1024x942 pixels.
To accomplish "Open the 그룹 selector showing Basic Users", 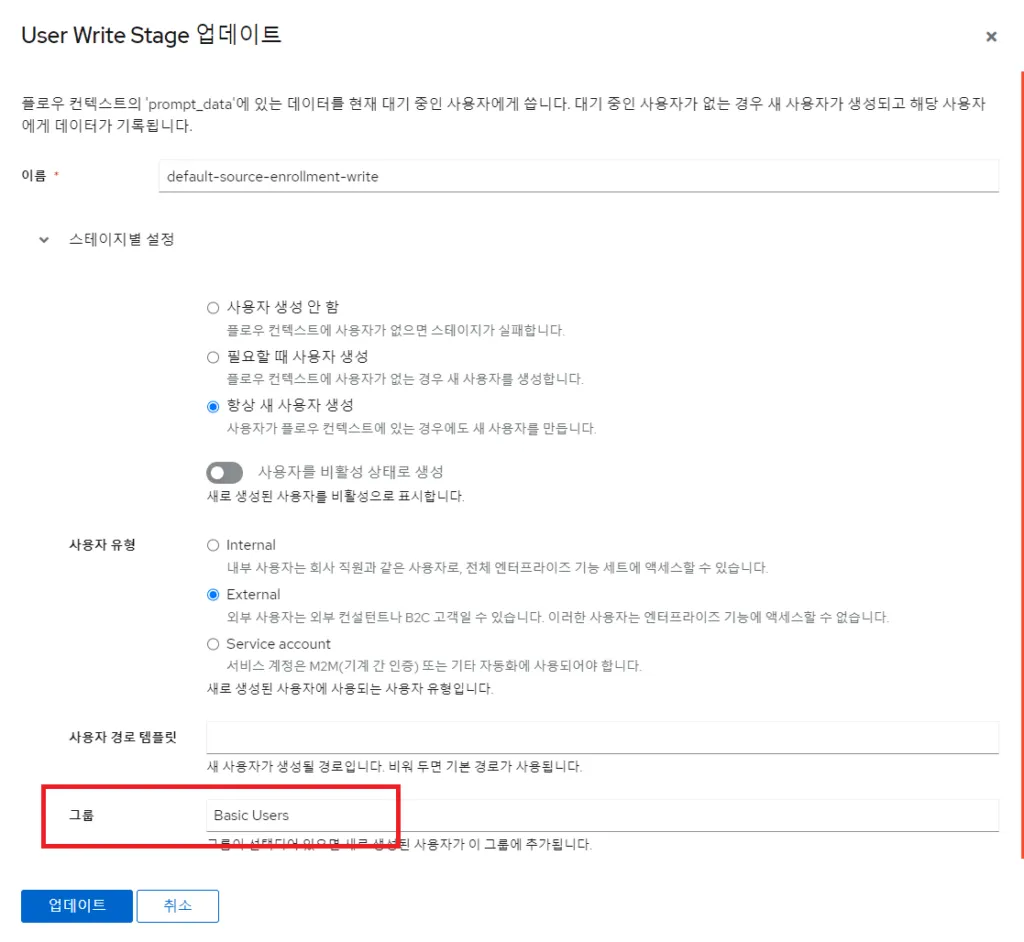I will [602, 815].
